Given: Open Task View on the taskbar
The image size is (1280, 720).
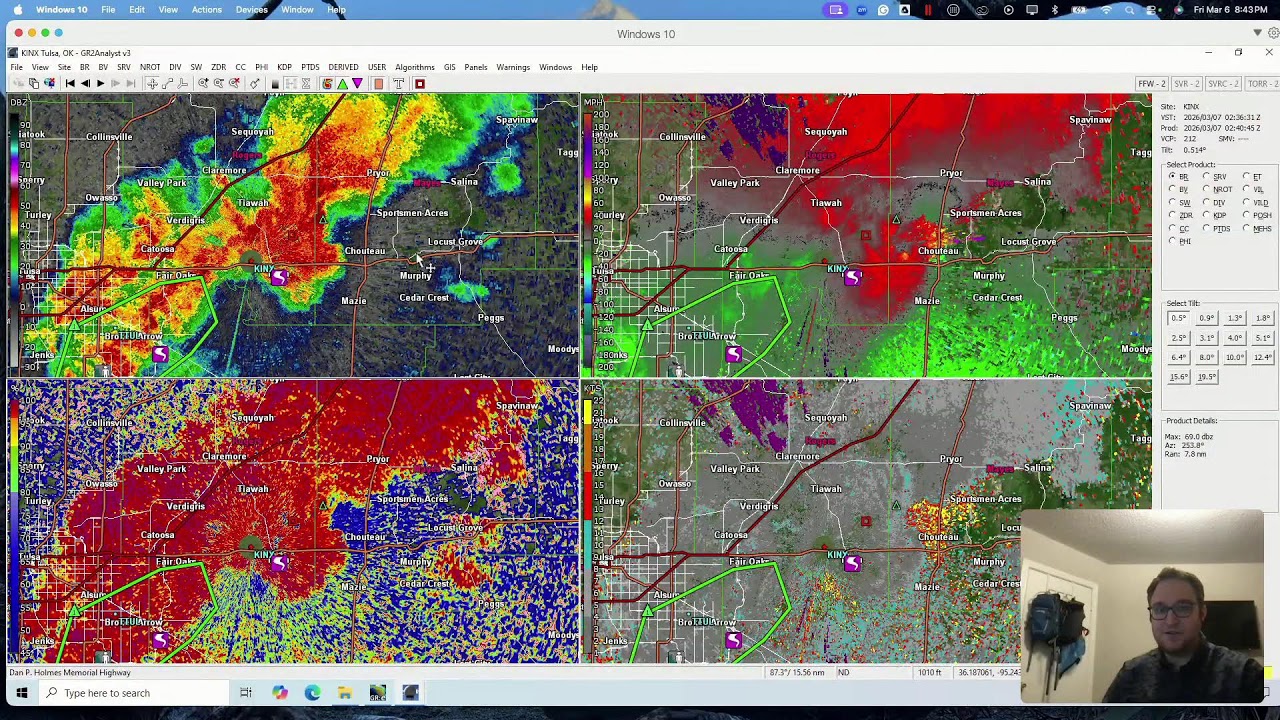Looking at the screenshot, I should click(246, 693).
